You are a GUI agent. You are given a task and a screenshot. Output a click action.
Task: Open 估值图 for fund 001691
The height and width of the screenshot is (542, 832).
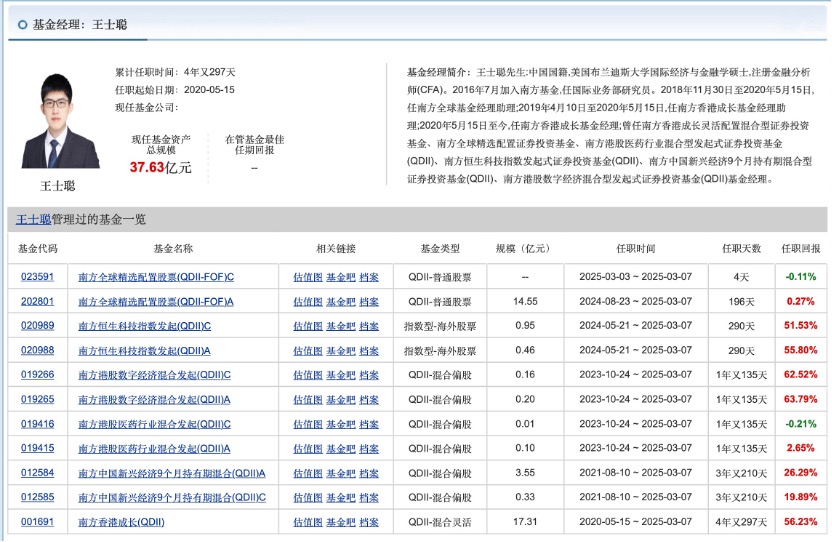tap(308, 522)
